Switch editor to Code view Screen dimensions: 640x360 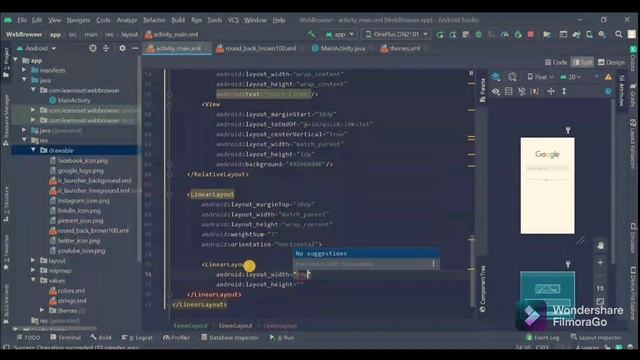pos(556,62)
